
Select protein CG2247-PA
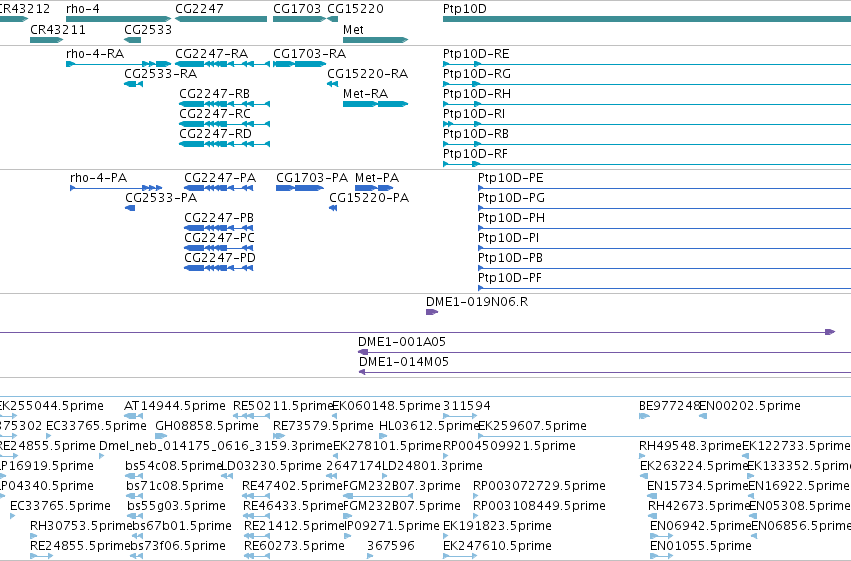coord(219,188)
